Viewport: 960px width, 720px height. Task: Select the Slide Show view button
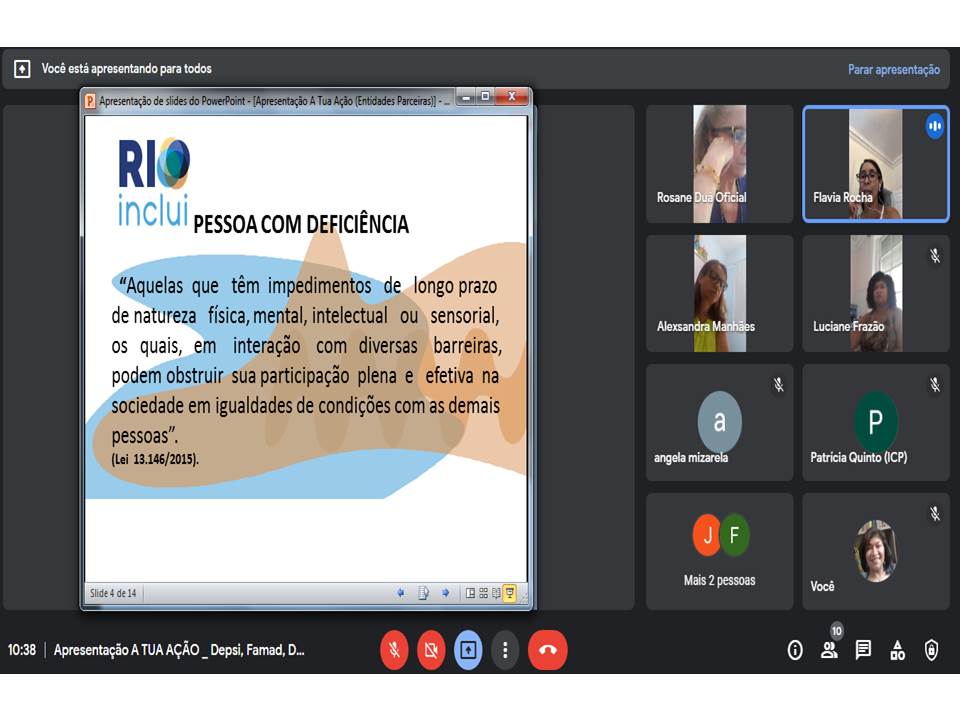click(x=509, y=593)
